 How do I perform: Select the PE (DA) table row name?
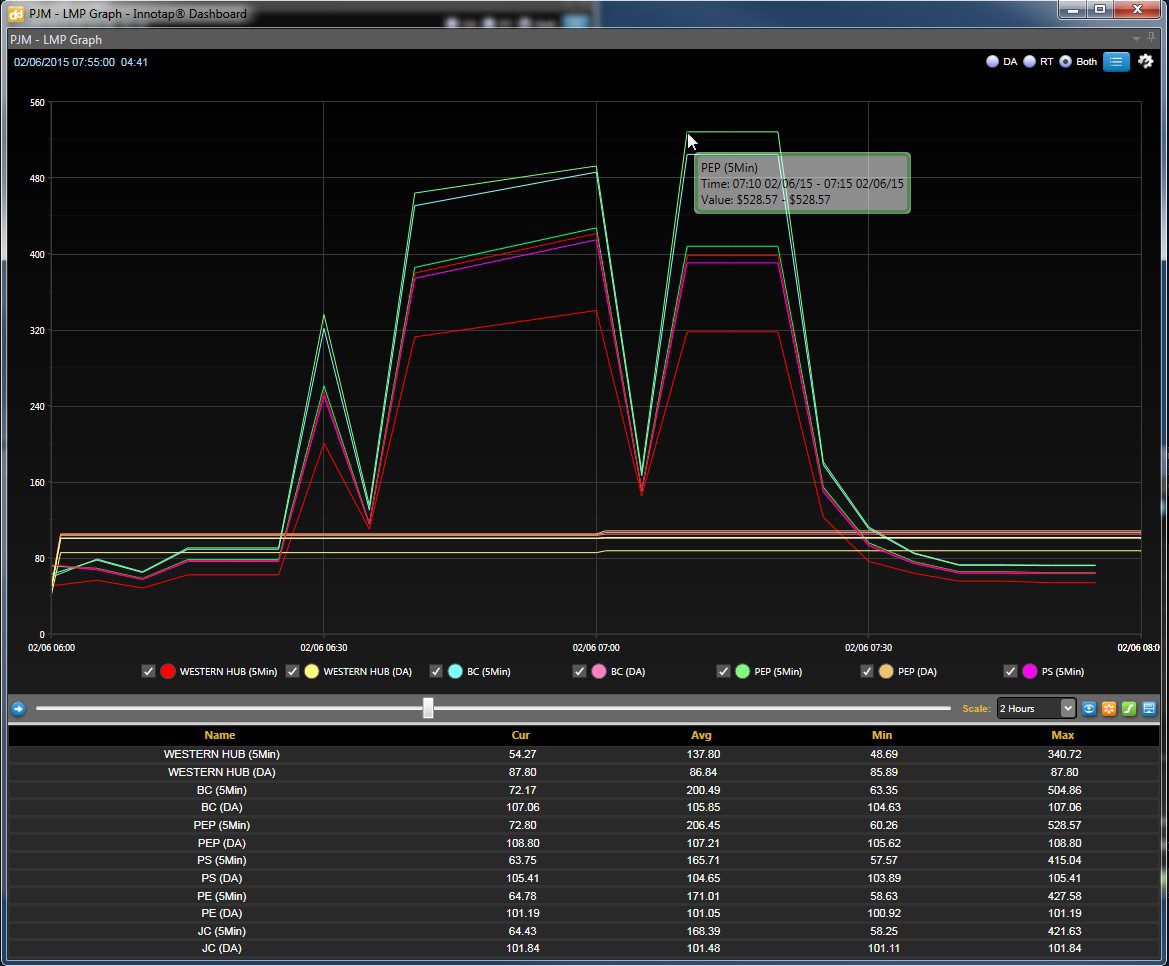tap(221, 913)
